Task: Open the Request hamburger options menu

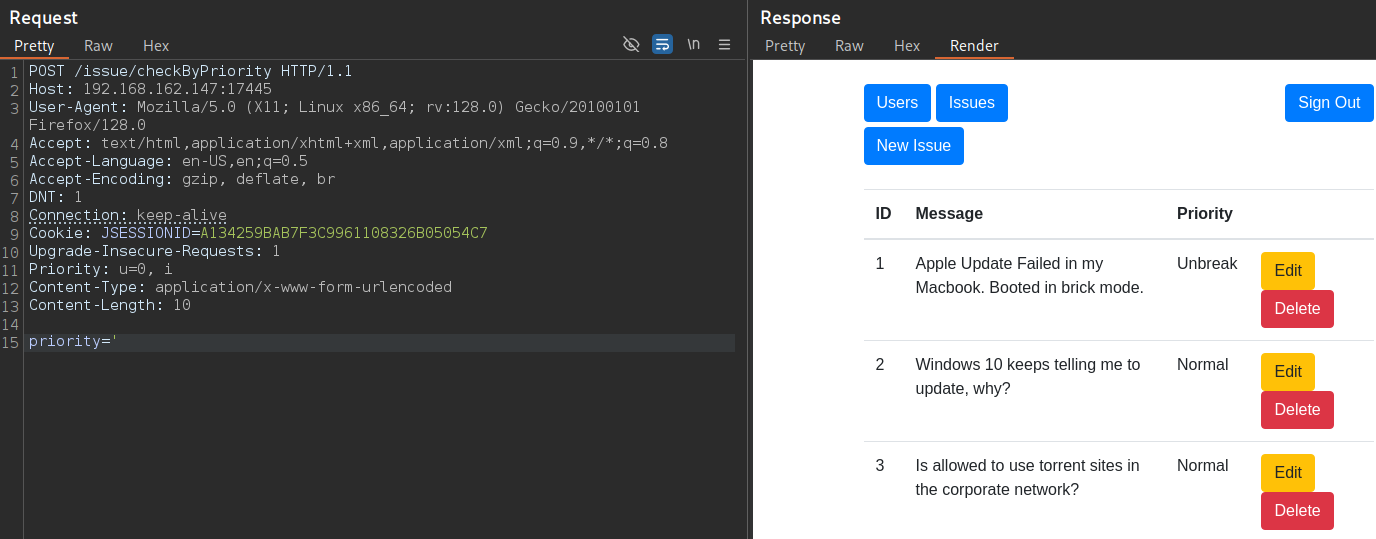Action: click(725, 44)
